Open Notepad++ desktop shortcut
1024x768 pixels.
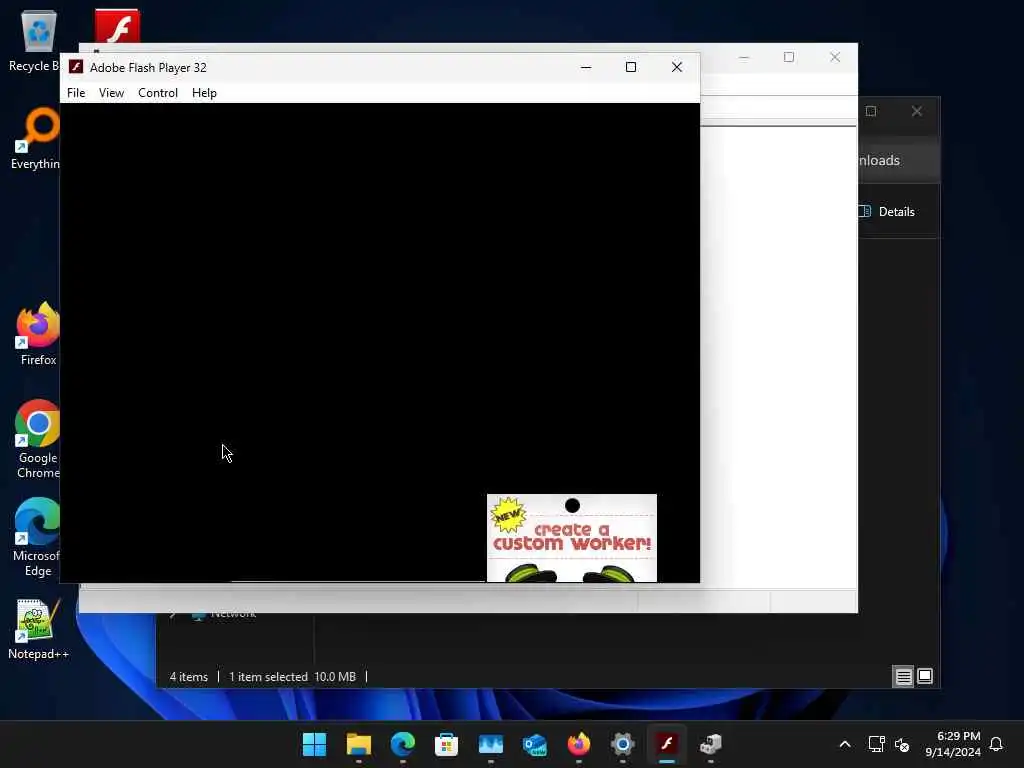(x=38, y=628)
